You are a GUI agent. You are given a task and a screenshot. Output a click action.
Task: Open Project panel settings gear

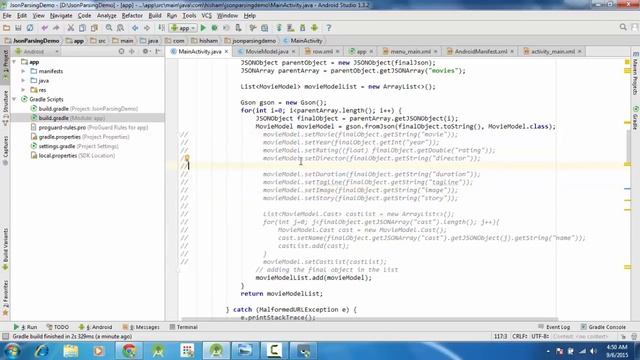coord(145,51)
